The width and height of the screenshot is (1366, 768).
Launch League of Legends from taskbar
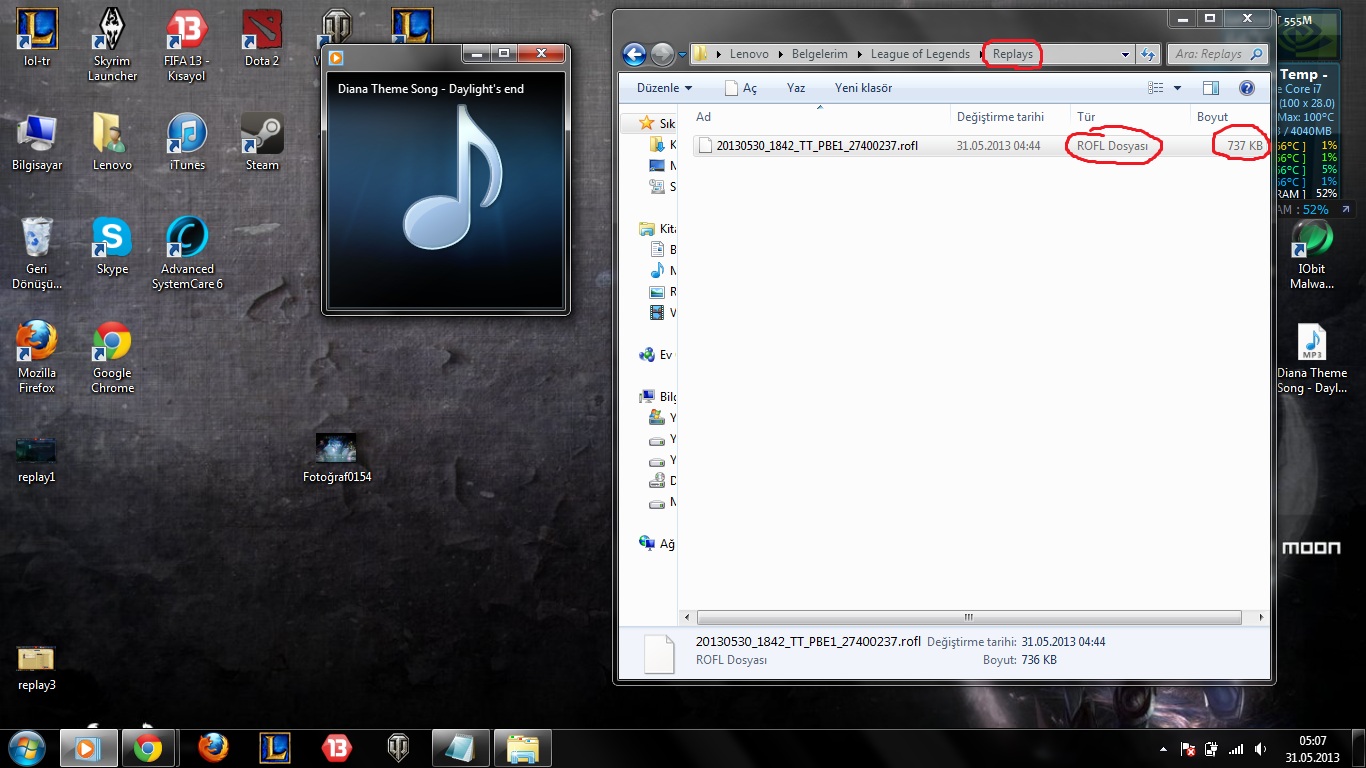pyautogui.click(x=274, y=748)
